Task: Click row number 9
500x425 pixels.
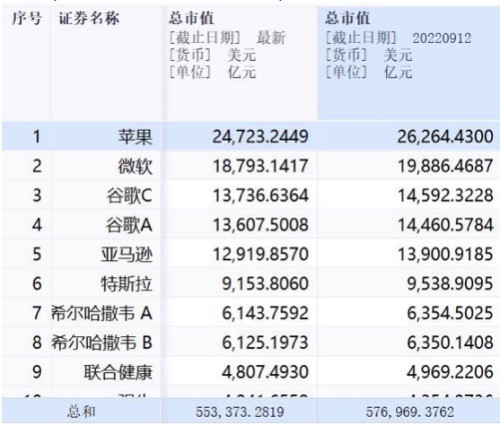Action: click(x=37, y=372)
